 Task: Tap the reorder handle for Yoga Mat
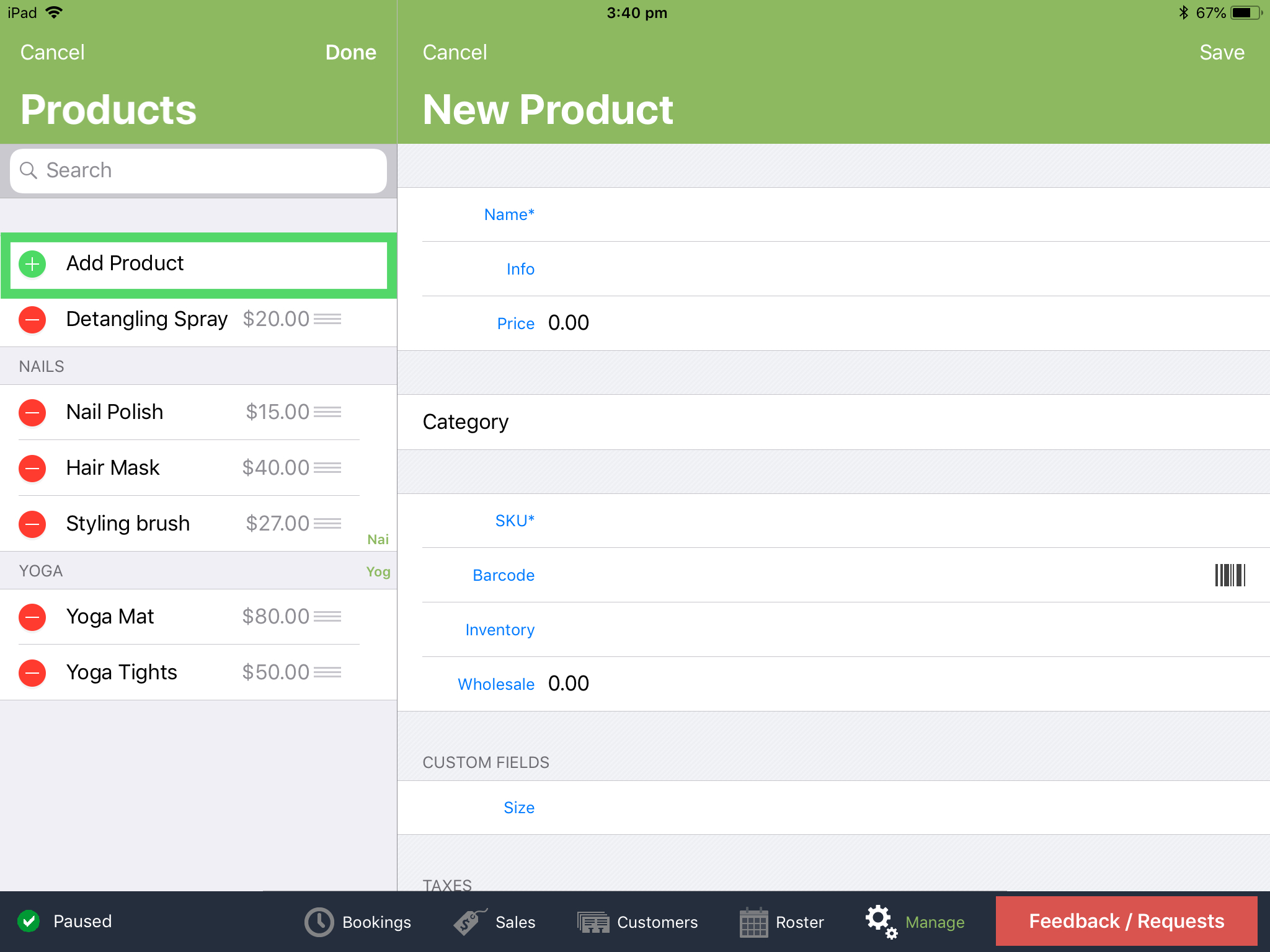point(327,617)
